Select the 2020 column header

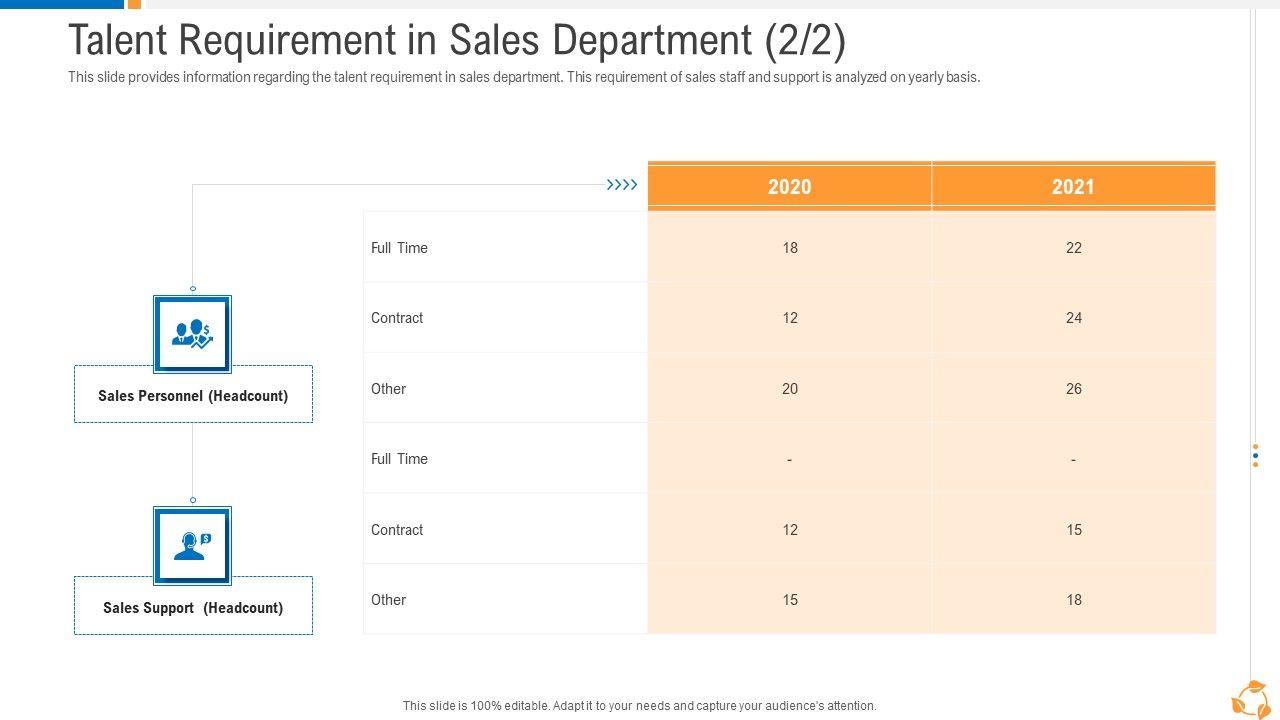pyautogui.click(x=789, y=187)
